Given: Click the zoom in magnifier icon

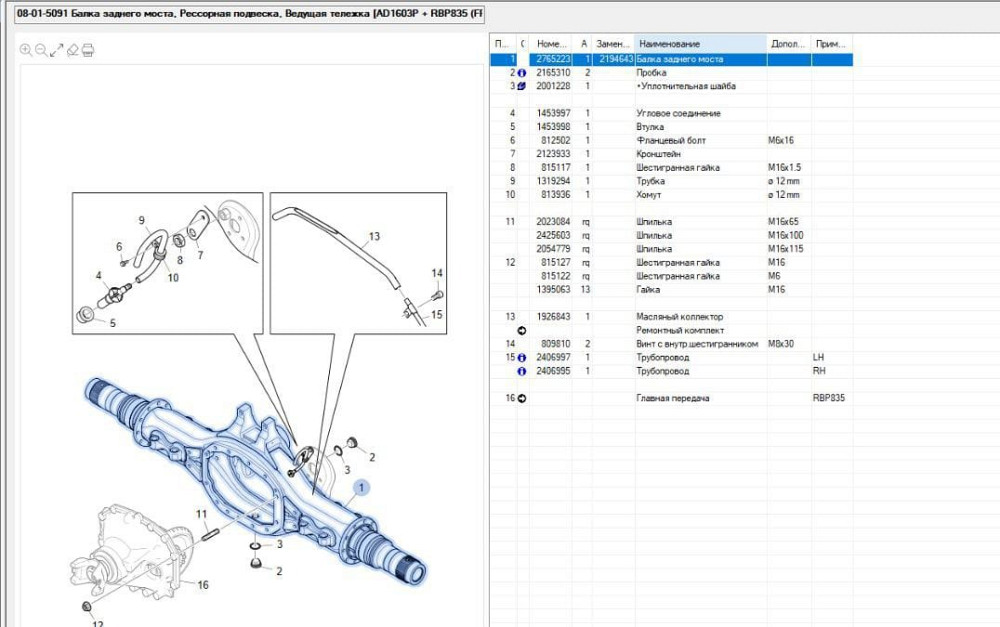Looking at the screenshot, I should 26,50.
